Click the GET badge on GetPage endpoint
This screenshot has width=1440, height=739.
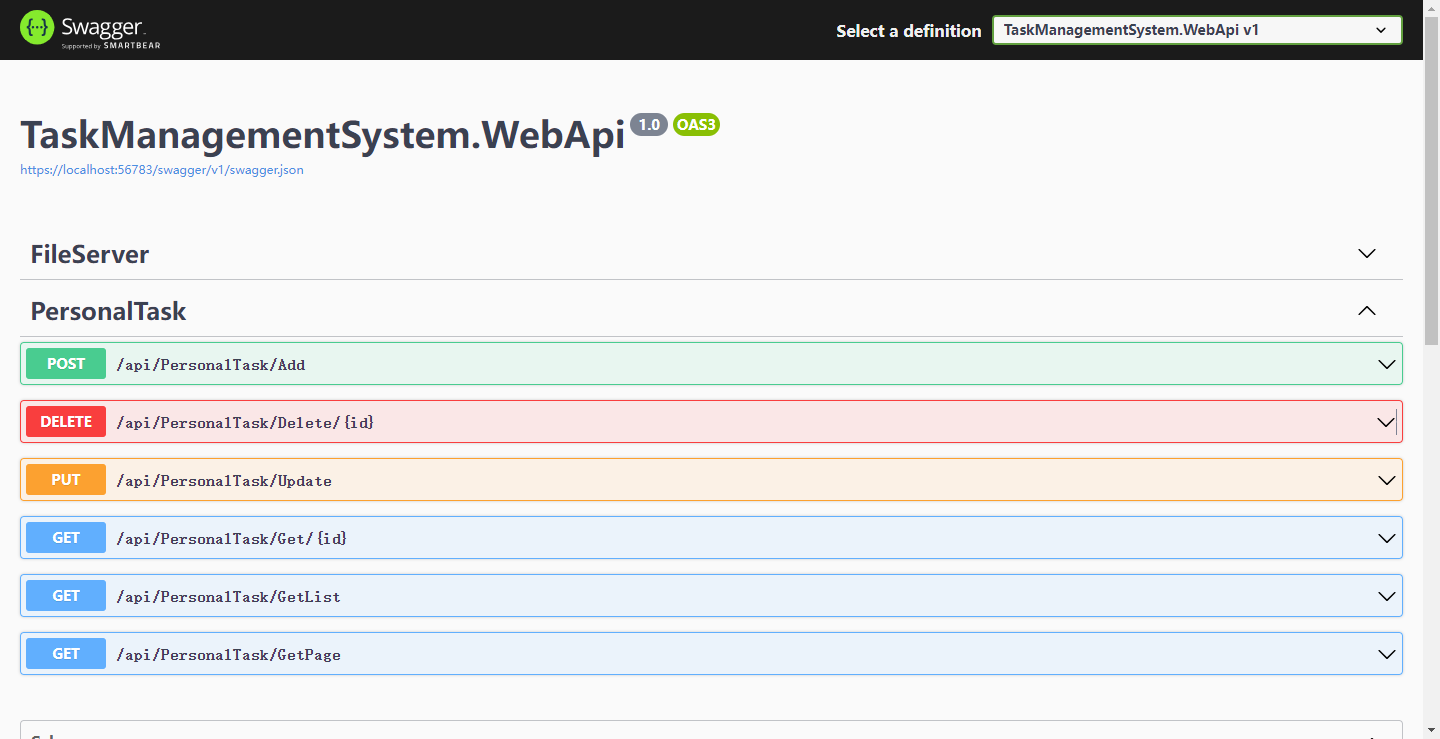click(x=65, y=653)
